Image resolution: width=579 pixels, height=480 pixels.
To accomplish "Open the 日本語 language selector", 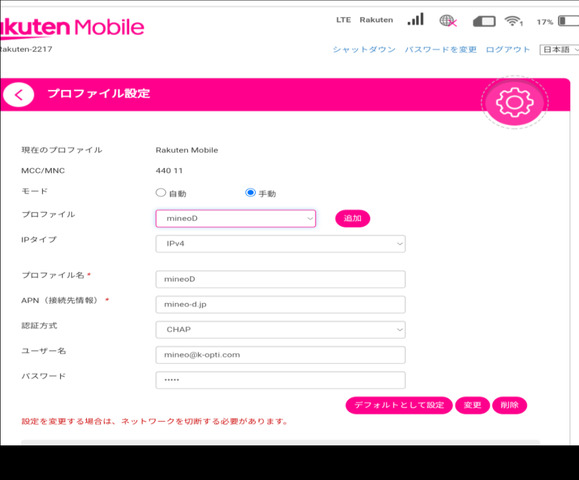I will (559, 49).
